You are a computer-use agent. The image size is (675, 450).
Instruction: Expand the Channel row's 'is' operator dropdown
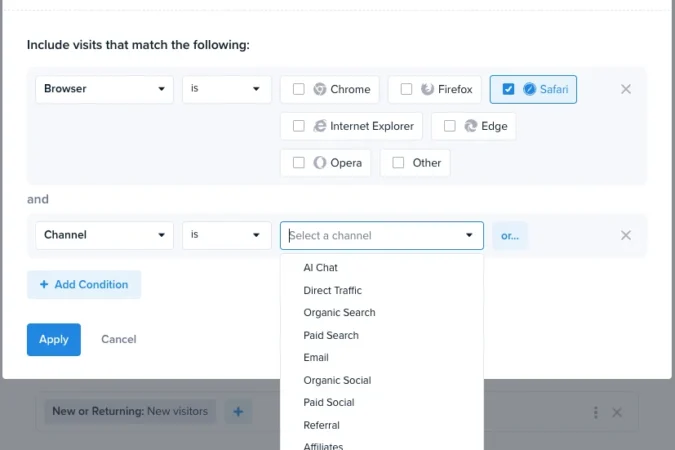coord(227,235)
